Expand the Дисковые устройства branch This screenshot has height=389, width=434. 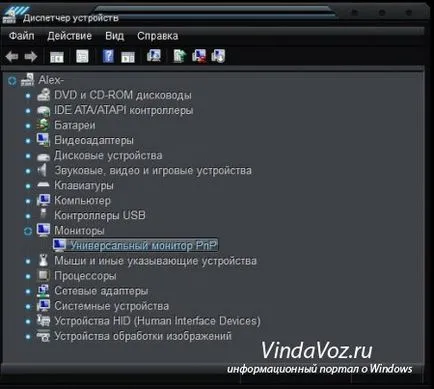point(28,156)
